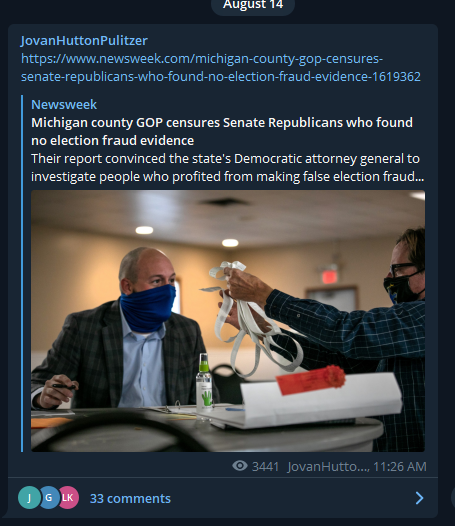Click the views eye icon
This screenshot has height=526, width=455.
tap(240, 466)
